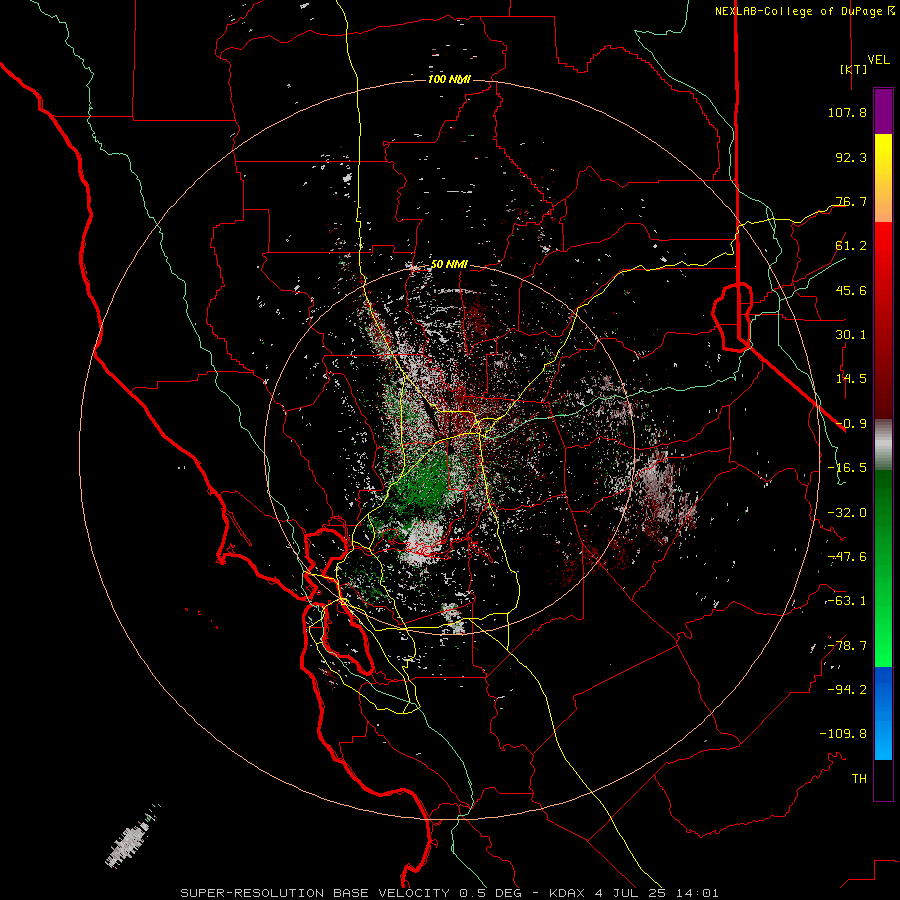Click the SUPER-RESOLUTION BASE VELOCITY caption text
The image size is (900, 900).
pos(315,893)
